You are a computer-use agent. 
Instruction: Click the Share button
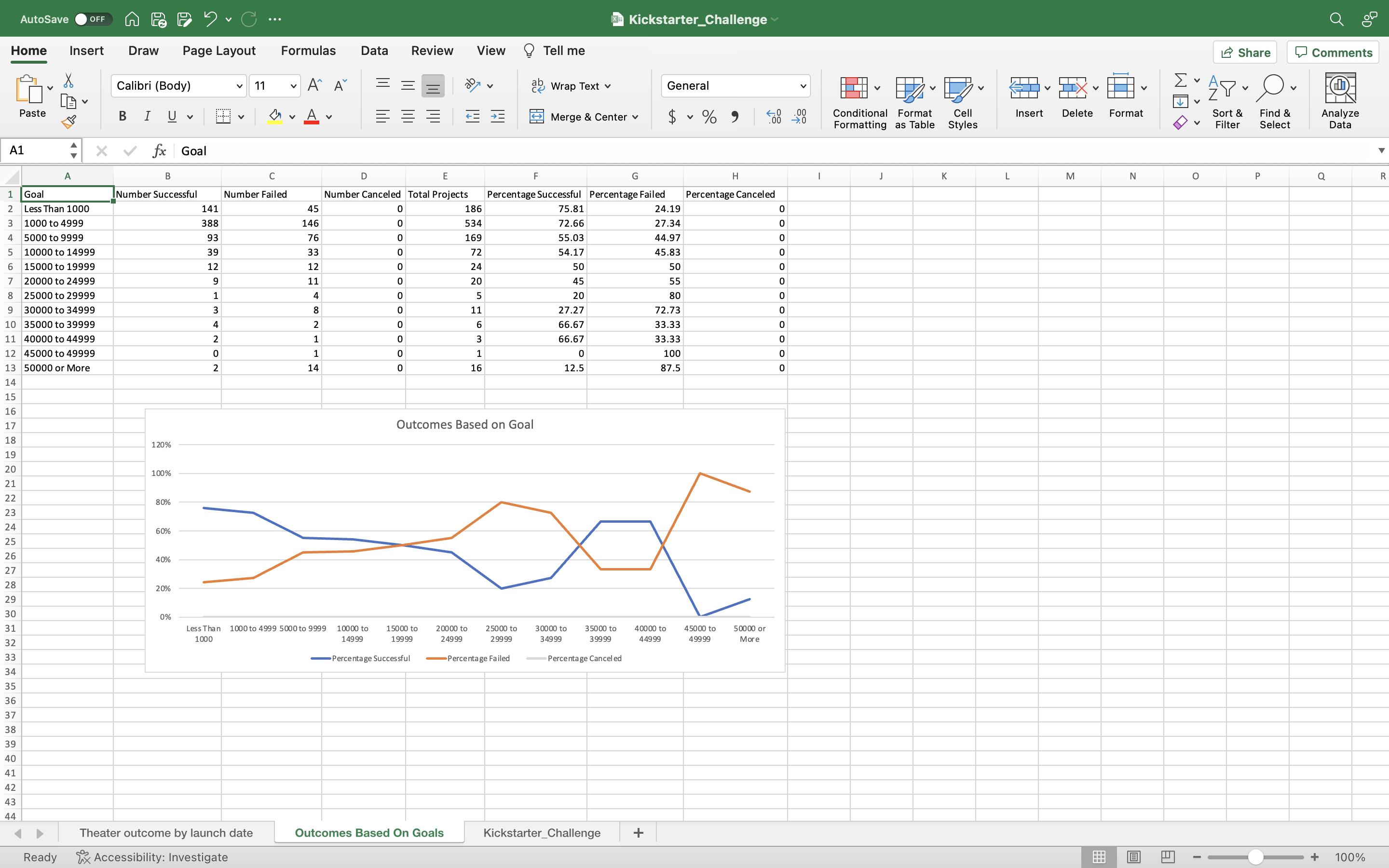tap(1245, 52)
